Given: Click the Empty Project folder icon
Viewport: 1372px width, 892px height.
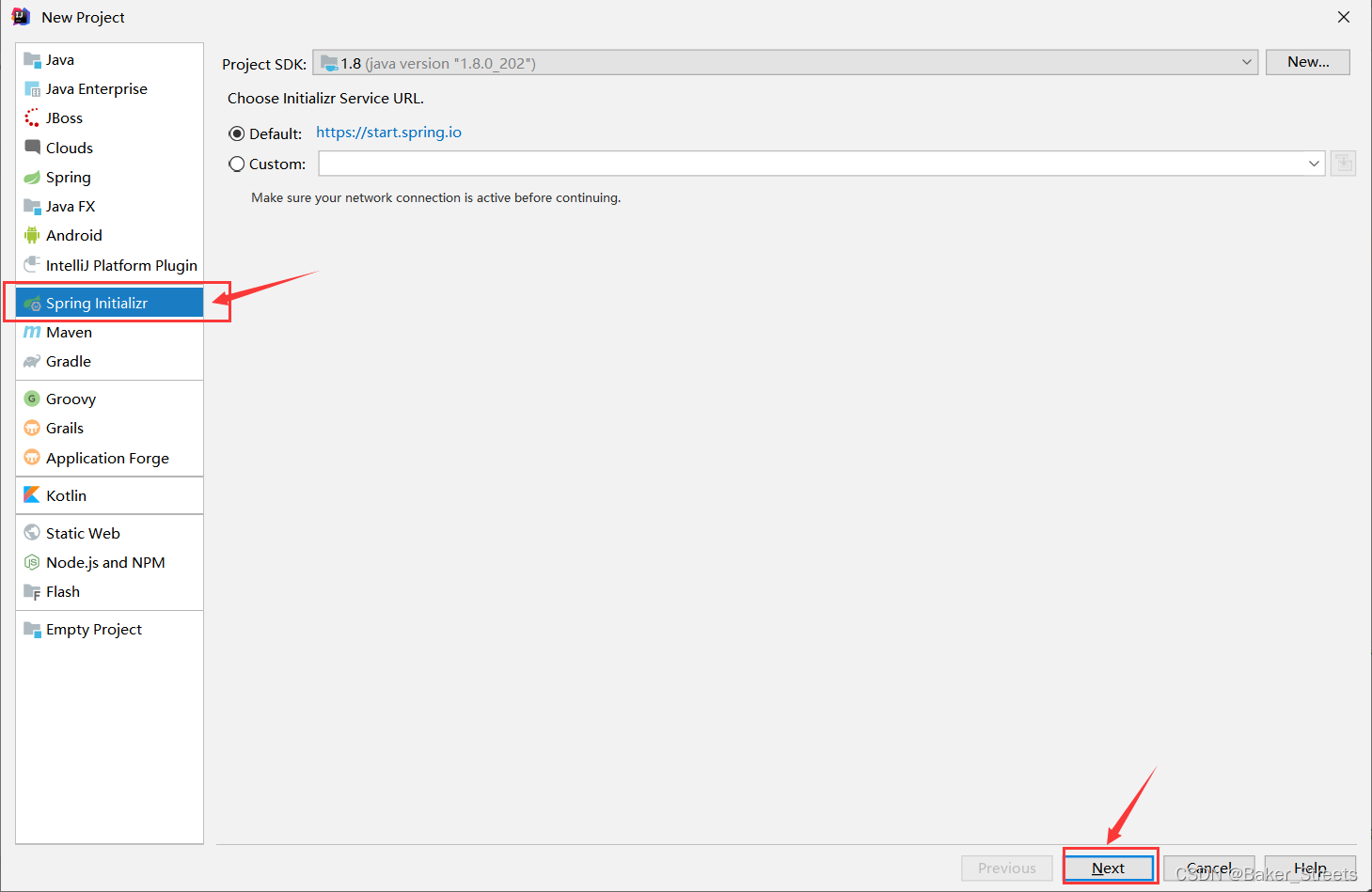Looking at the screenshot, I should click(x=32, y=630).
